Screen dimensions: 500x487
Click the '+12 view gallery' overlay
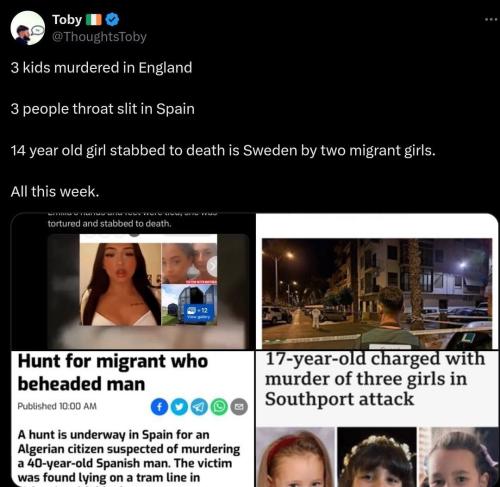[197, 313]
